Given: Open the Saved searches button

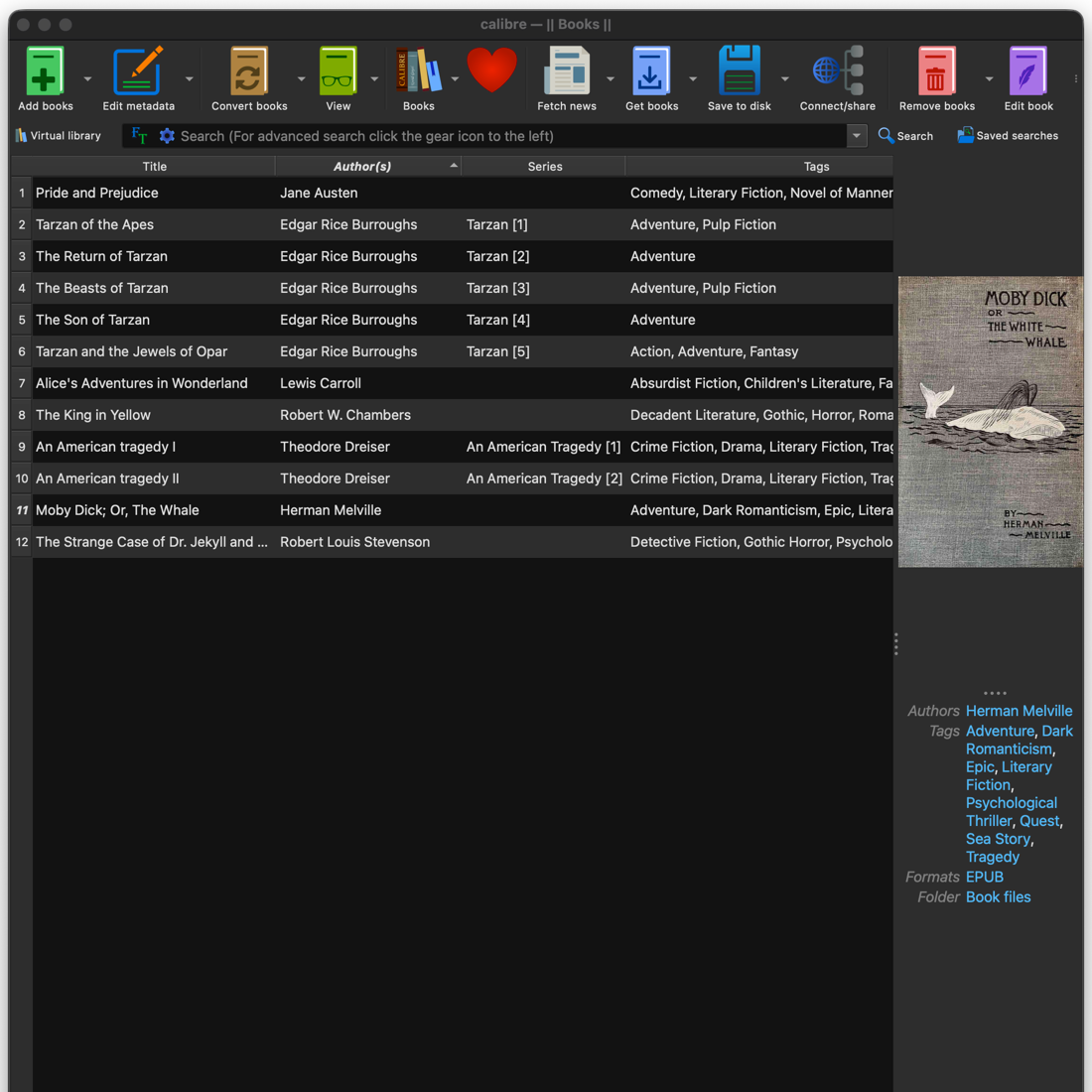Looking at the screenshot, I should point(1008,136).
